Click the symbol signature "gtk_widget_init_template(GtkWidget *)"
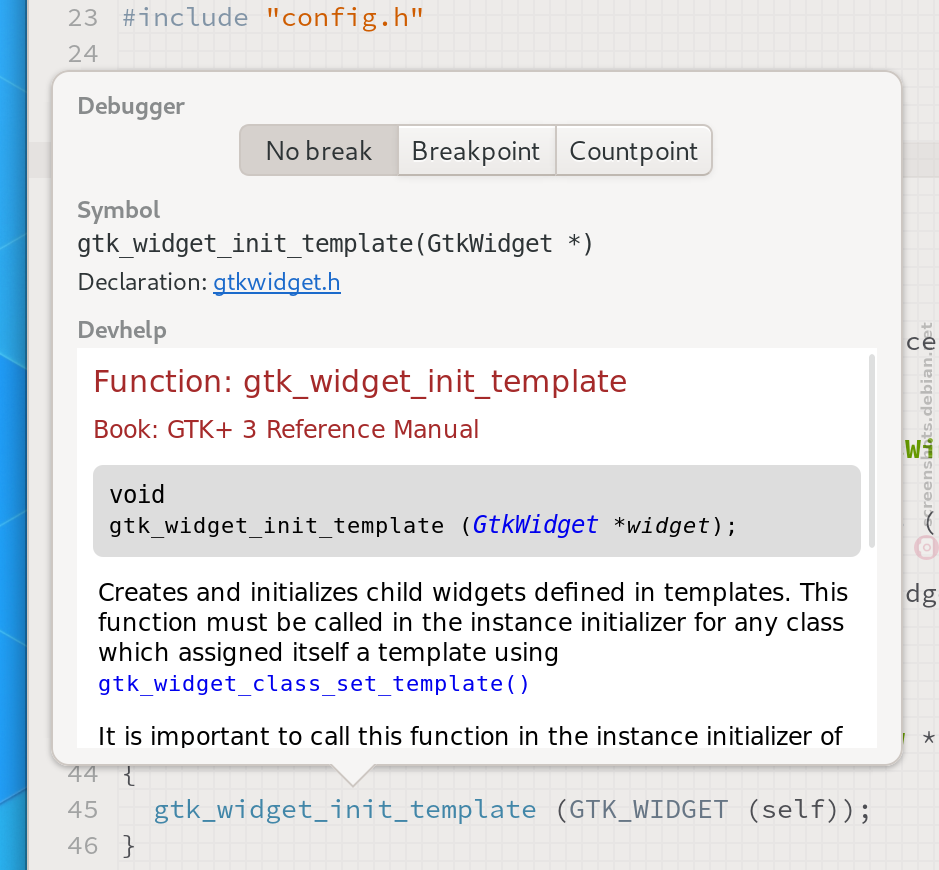This screenshot has width=939, height=870. pos(335,244)
